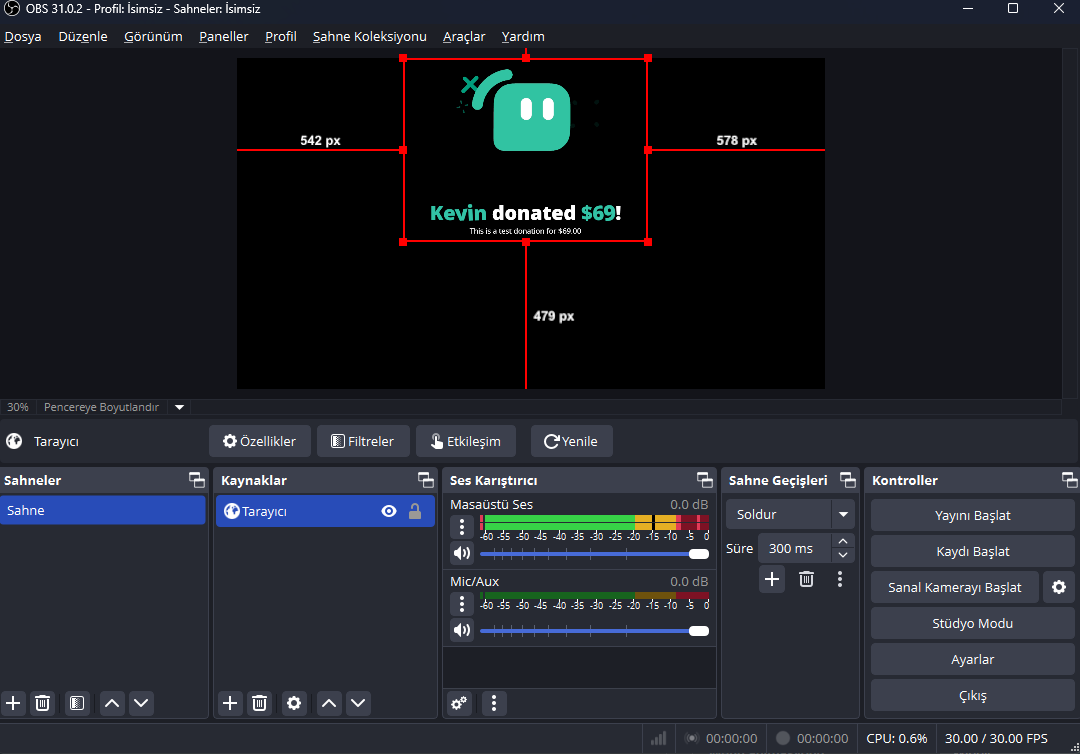Image resolution: width=1080 pixels, height=754 pixels.
Task: Add a new scene with plus icon
Action: coord(13,703)
